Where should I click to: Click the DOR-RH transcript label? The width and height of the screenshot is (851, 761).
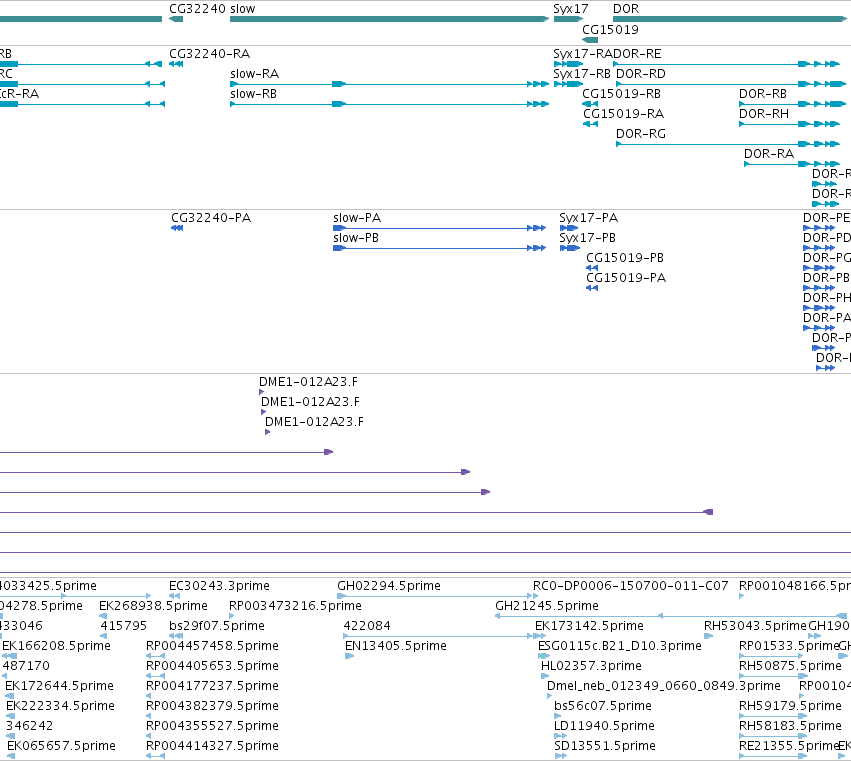[x=764, y=114]
